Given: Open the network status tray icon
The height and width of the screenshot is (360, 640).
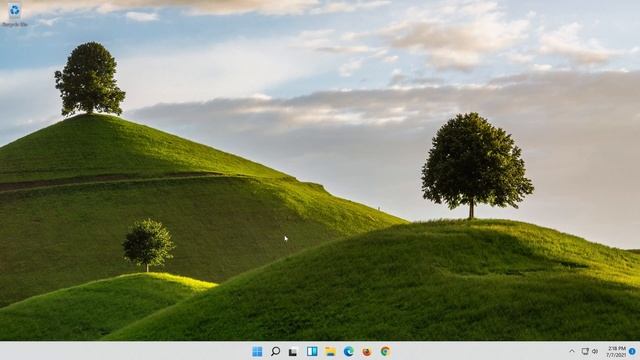Looking at the screenshot, I should pos(585,351).
